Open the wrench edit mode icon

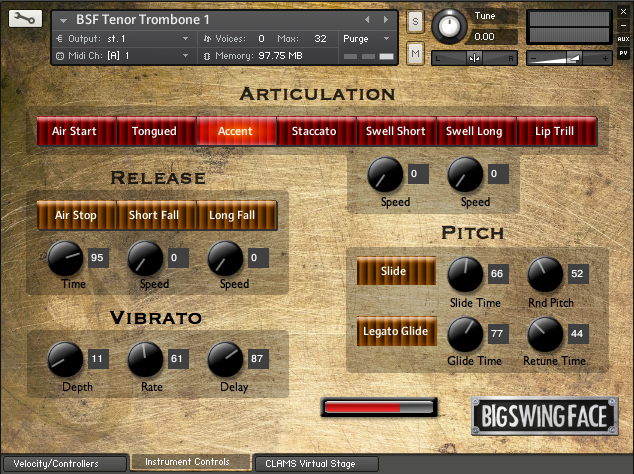tap(25, 19)
